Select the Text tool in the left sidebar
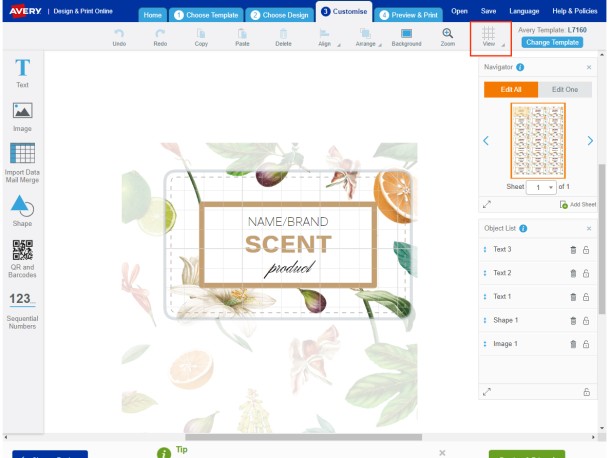610x458 pixels. 22,73
